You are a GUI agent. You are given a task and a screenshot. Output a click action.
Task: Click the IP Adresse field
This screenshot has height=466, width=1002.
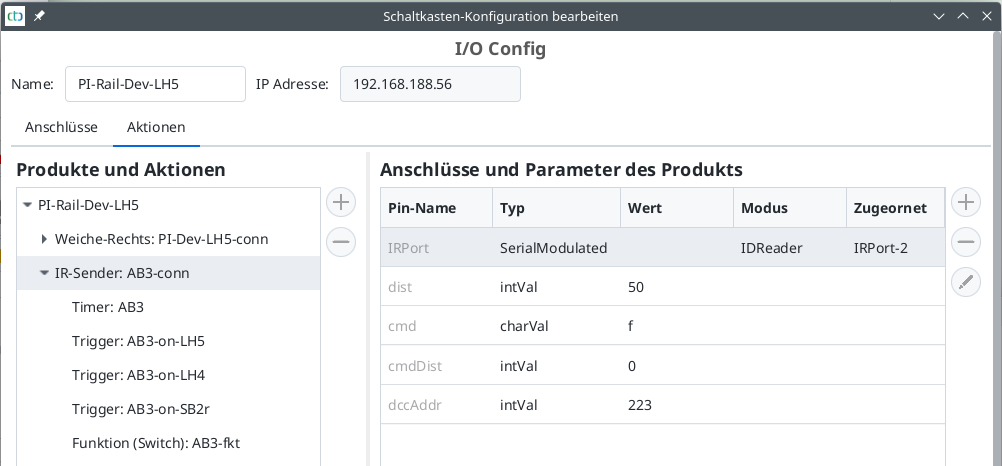pyautogui.click(x=430, y=85)
